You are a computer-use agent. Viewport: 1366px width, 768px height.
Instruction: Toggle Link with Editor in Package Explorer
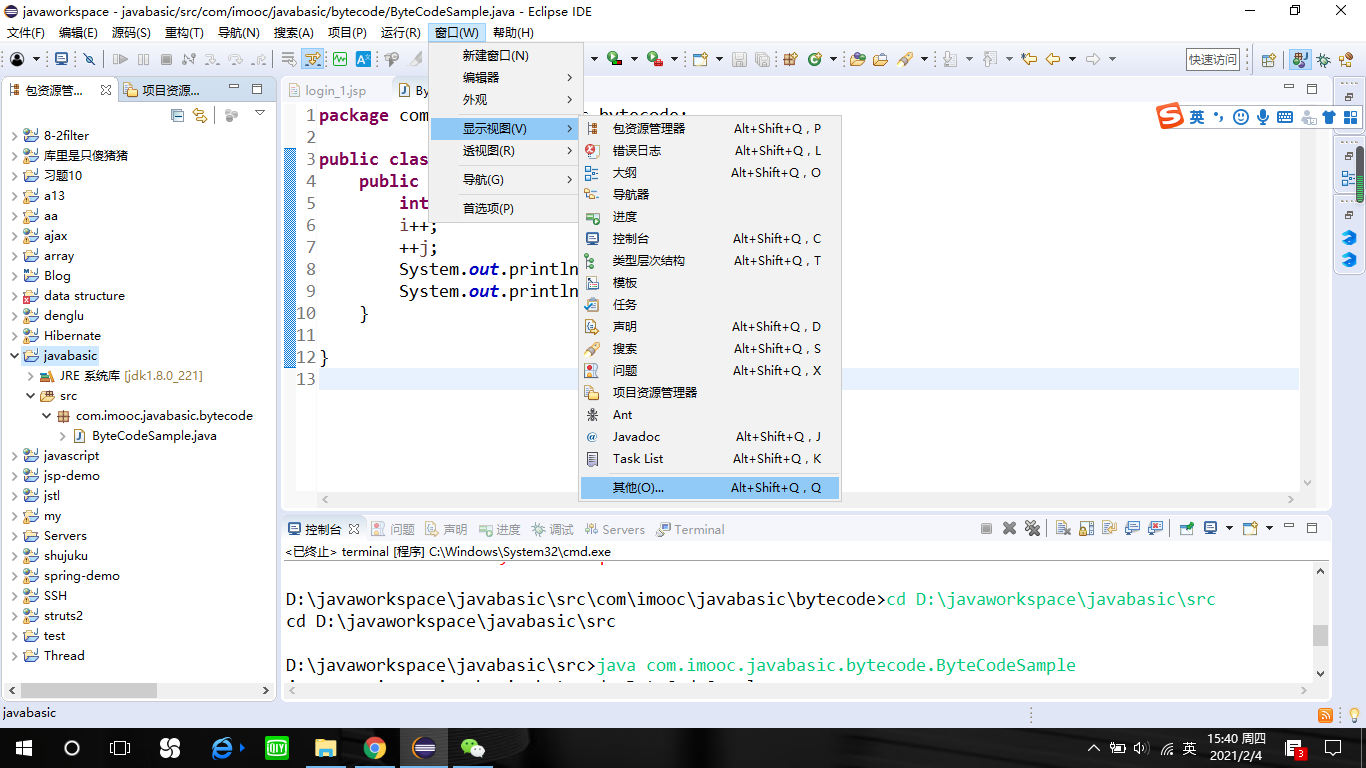pos(199,116)
